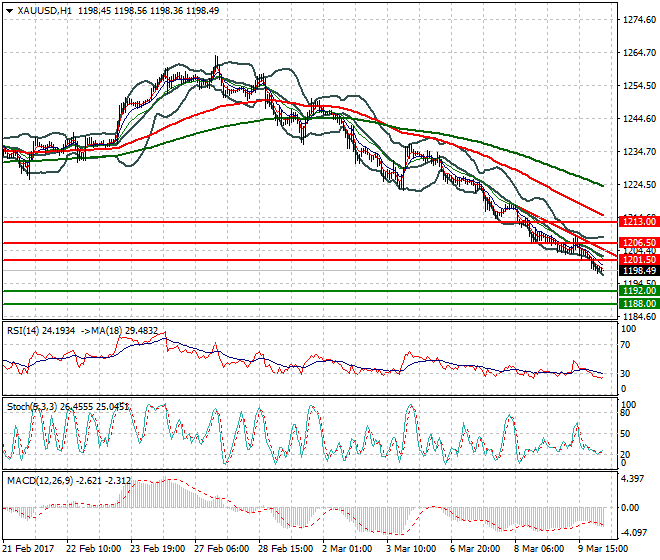
Task: Select the 6 Mar 20:00 time axis label
Action: tap(475, 549)
